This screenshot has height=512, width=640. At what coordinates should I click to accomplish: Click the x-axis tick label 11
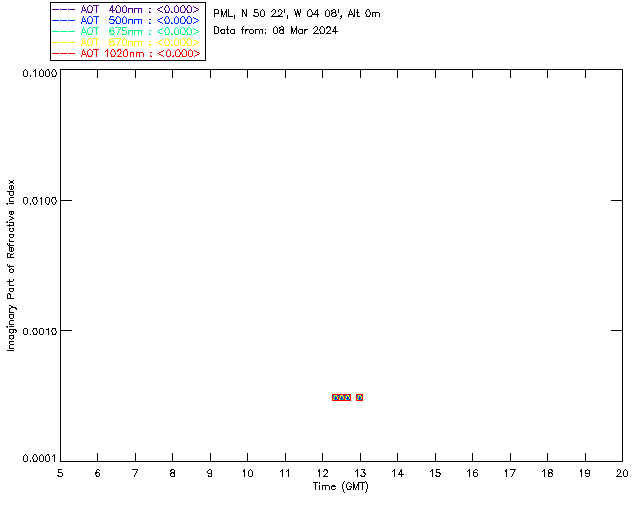285,473
